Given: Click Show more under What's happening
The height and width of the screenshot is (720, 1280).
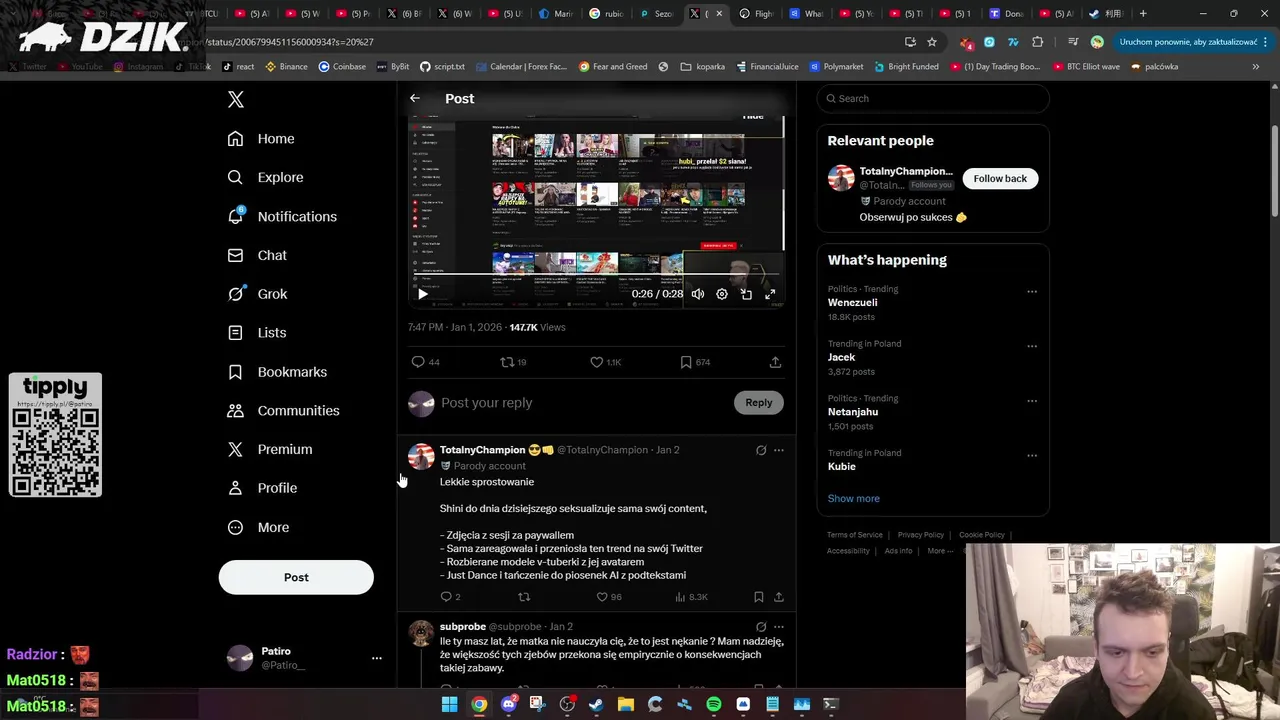Looking at the screenshot, I should [x=854, y=498].
